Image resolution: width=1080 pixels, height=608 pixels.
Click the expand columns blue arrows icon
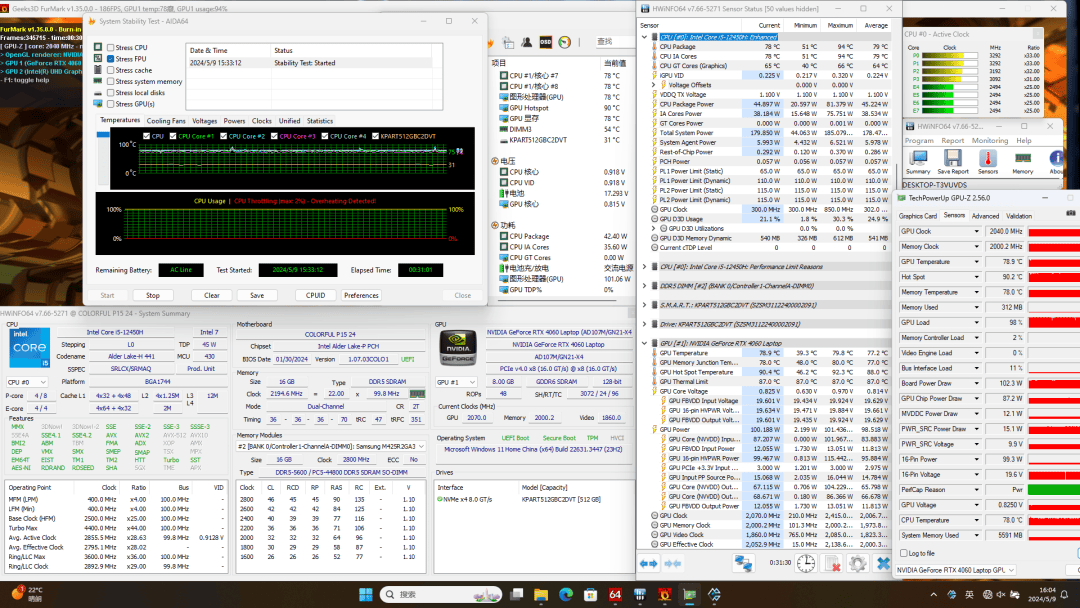click(649, 564)
